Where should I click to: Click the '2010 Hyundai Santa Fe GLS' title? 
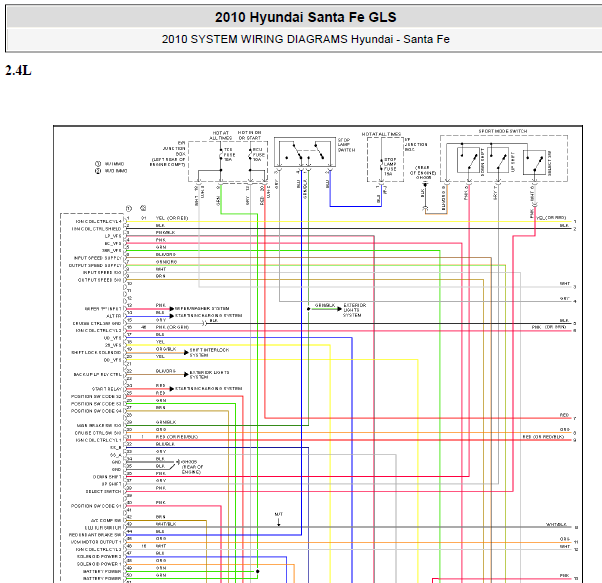point(305,17)
